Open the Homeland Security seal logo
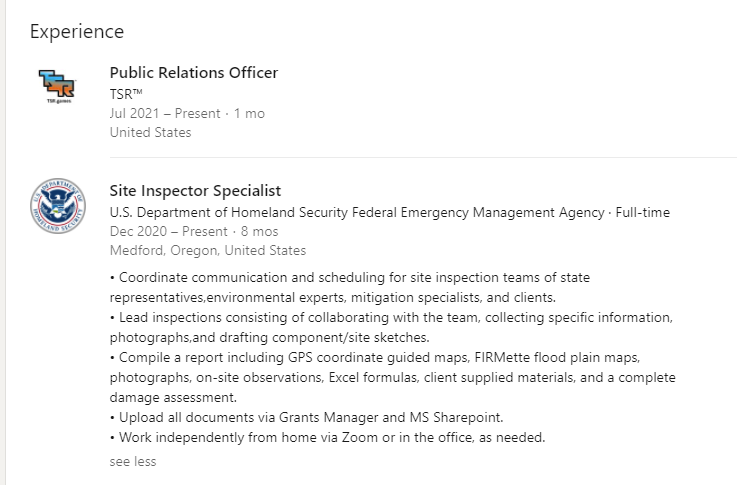The image size is (737, 485). coord(58,205)
